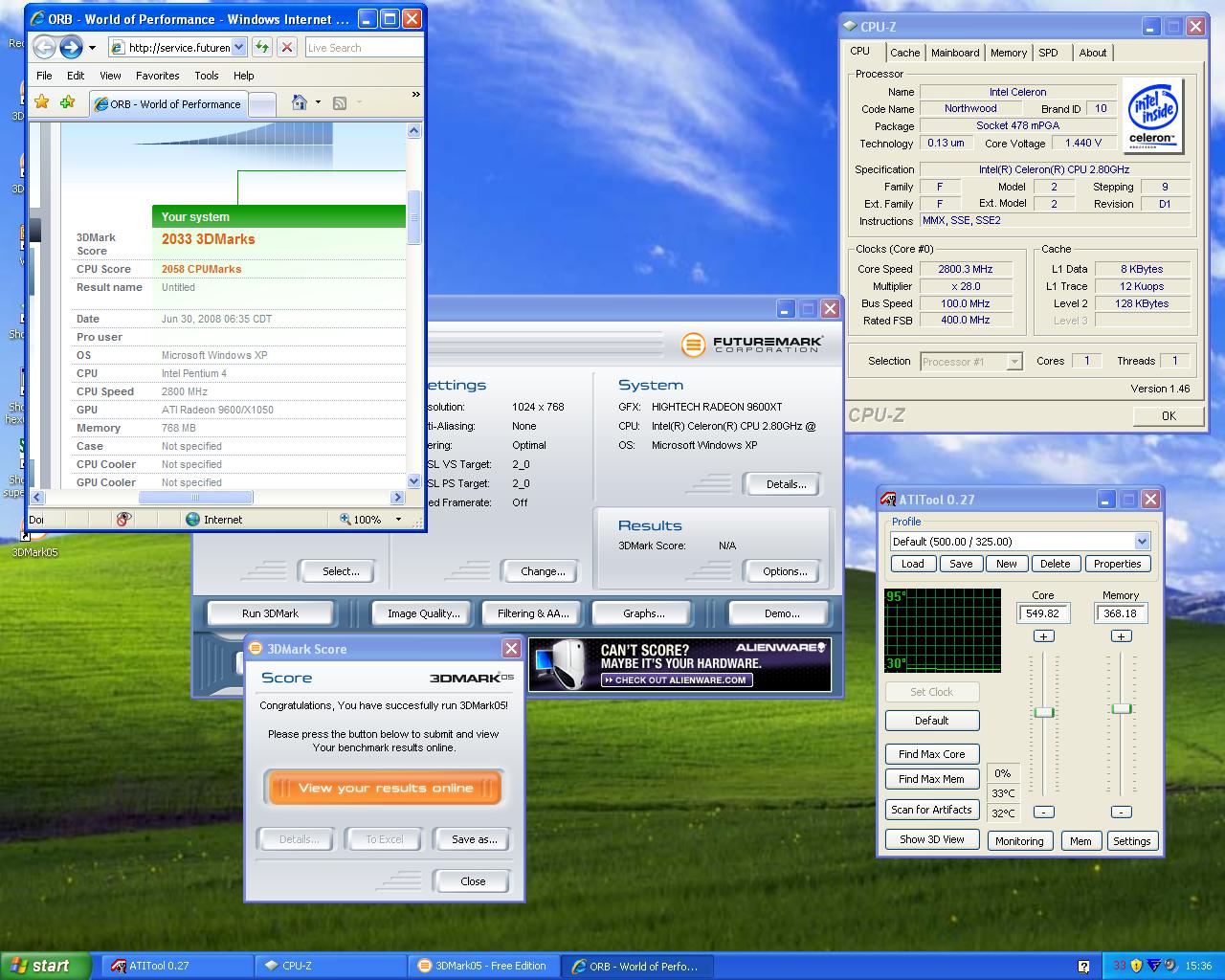Open the ATITool Profile dropdown
The height and width of the screenshot is (980, 1225).
tap(1141, 541)
